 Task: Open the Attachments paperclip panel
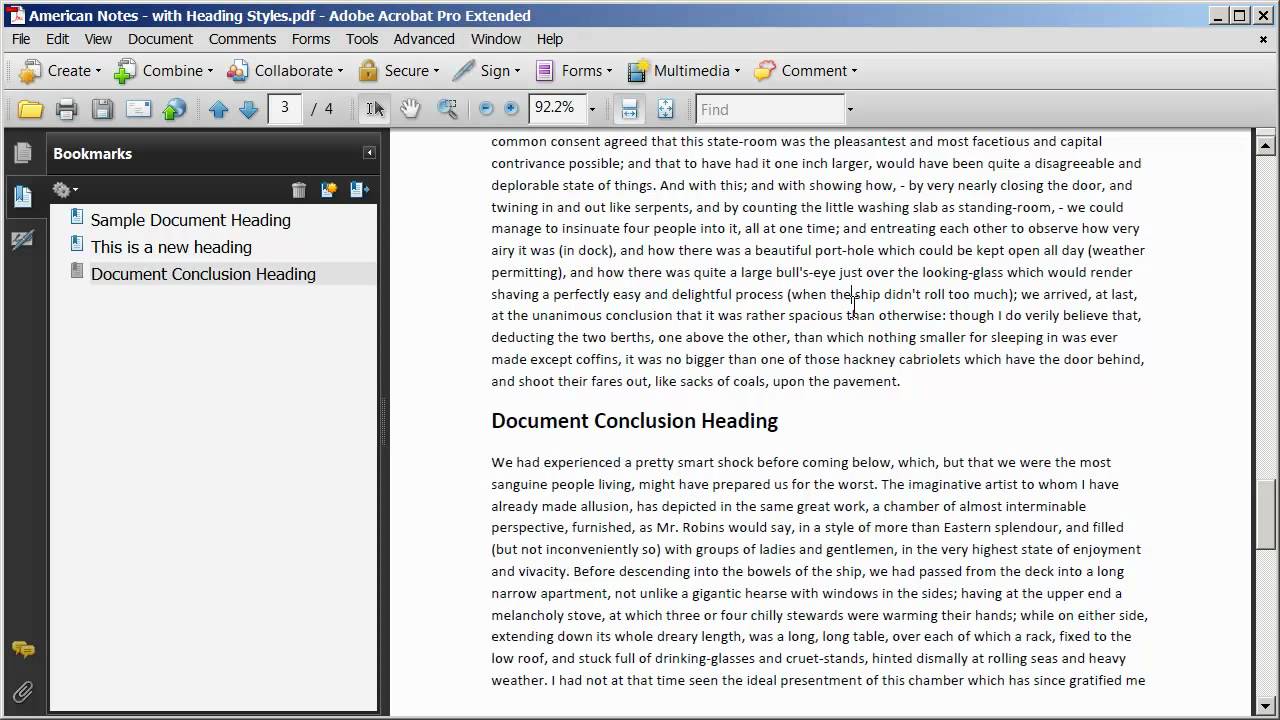click(x=22, y=691)
